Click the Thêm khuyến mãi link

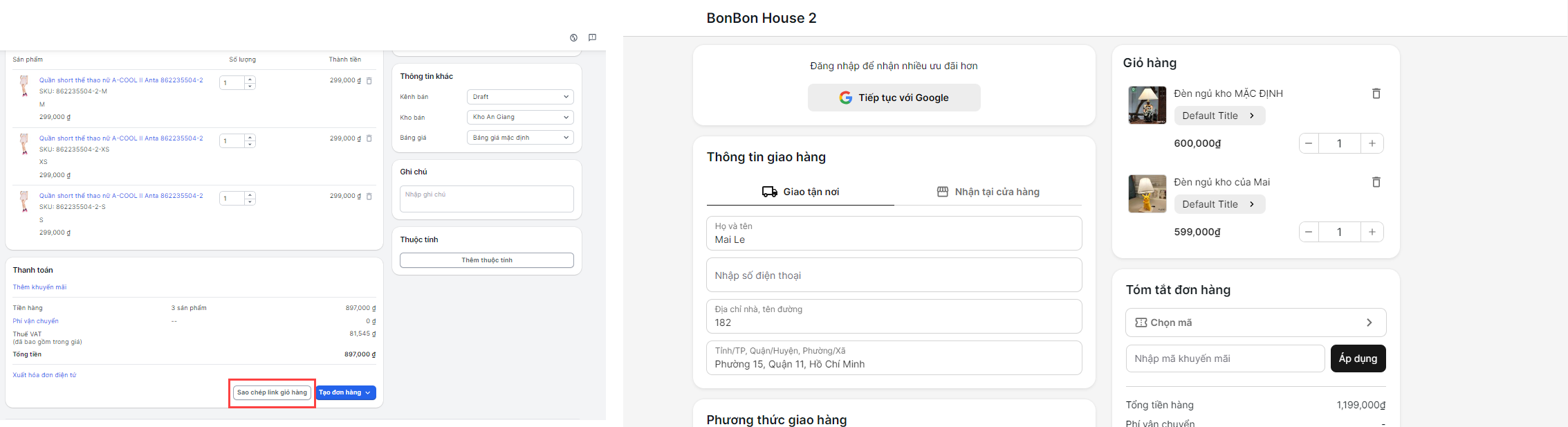39,287
